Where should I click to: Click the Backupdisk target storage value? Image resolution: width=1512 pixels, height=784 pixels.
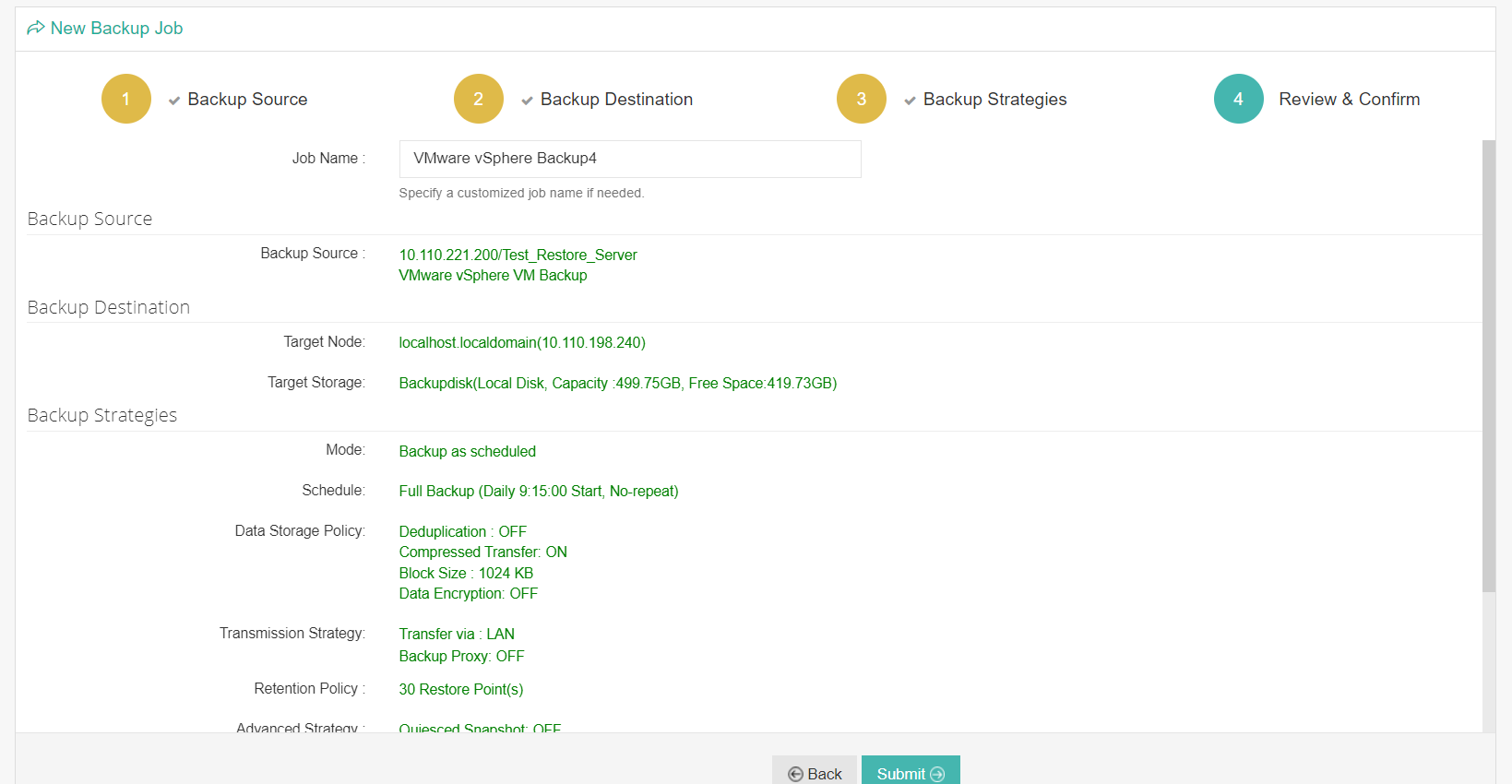point(617,384)
